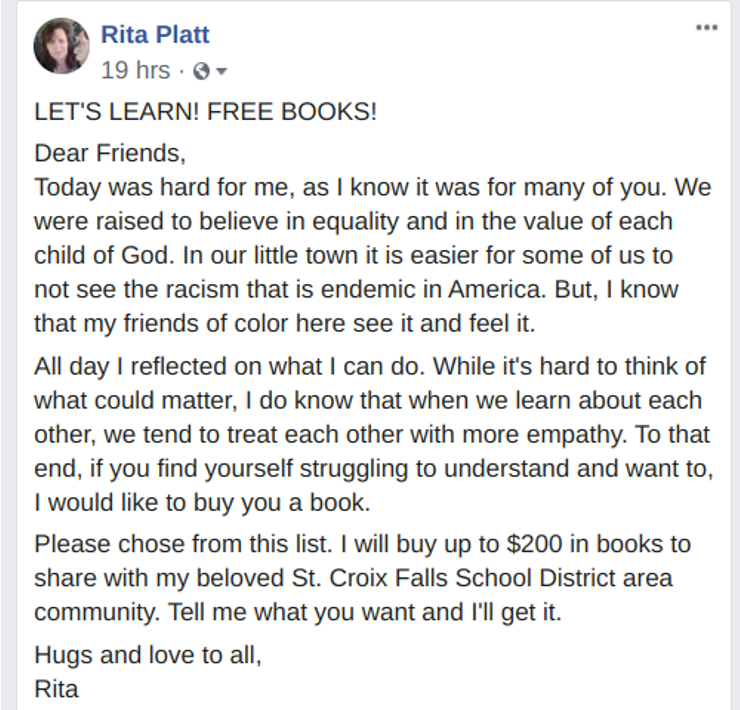Expand the audience selector dropdown arrow
The image size is (740, 710).
(x=221, y=71)
